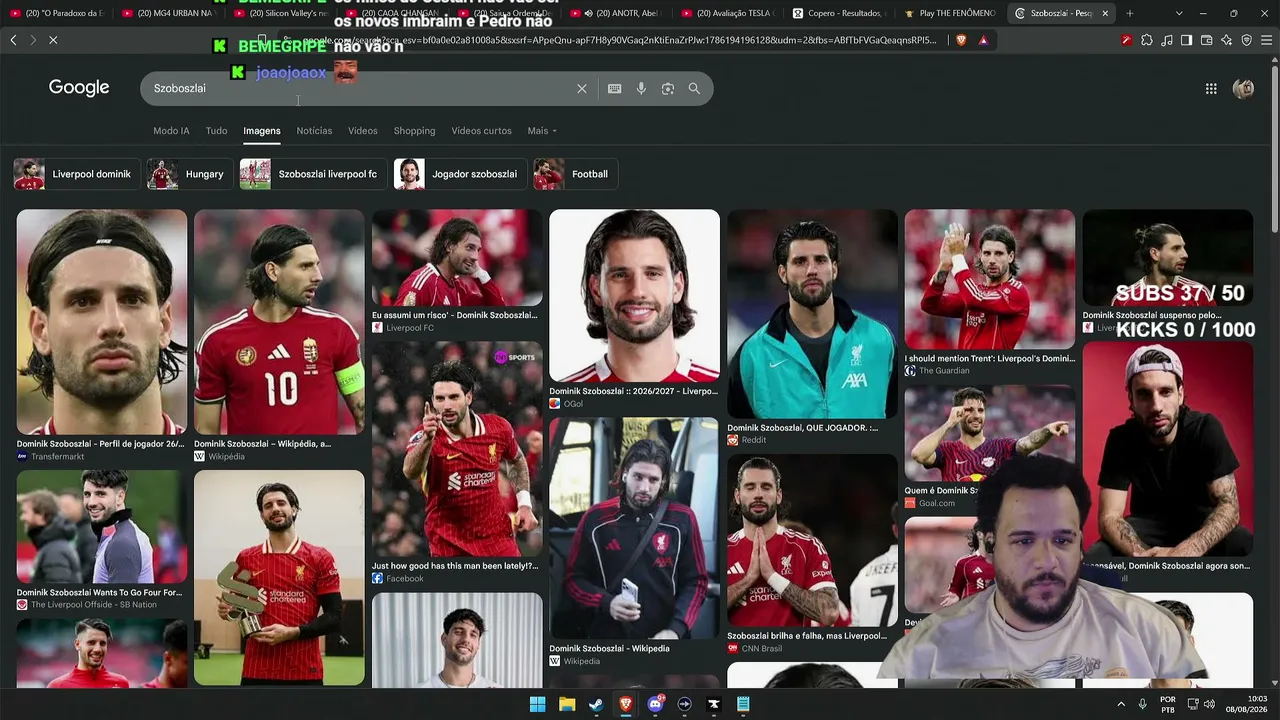Screen dimensions: 1280x720
Task: Switch to the 'Copero - Resultados' tab
Action: tap(838, 13)
